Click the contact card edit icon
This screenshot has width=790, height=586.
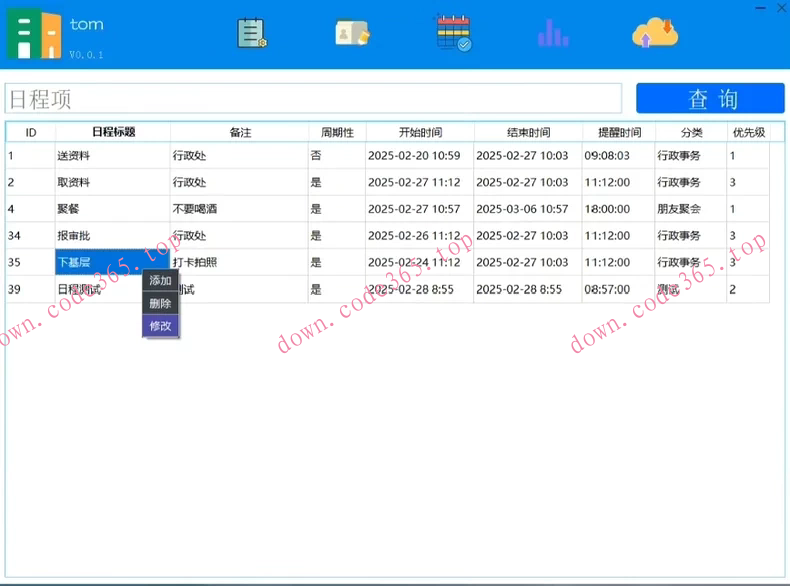point(352,33)
